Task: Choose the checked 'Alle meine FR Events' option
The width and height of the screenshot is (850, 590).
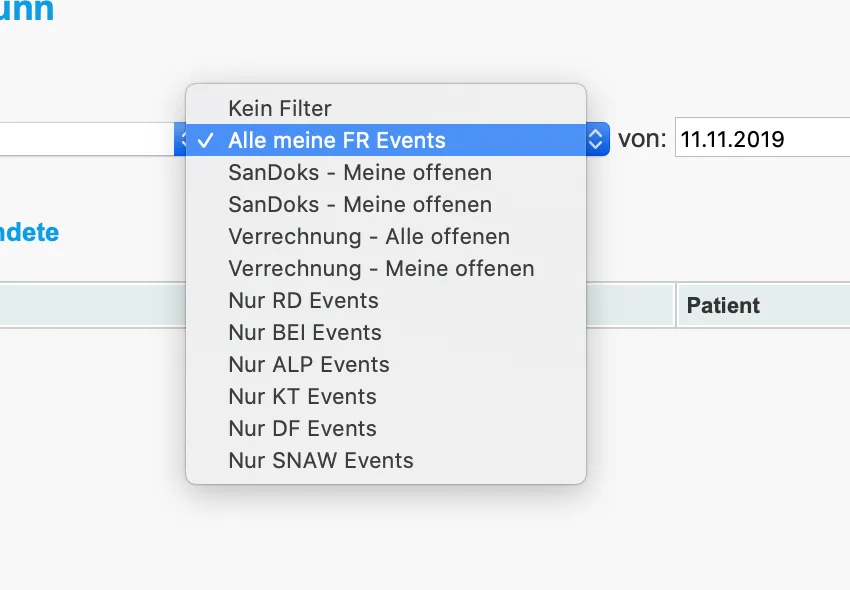Action: 336,140
